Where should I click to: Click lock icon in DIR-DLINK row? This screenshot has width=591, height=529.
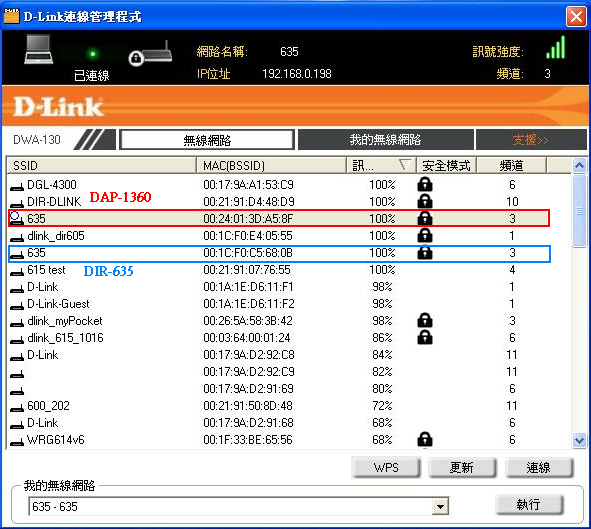tap(425, 201)
